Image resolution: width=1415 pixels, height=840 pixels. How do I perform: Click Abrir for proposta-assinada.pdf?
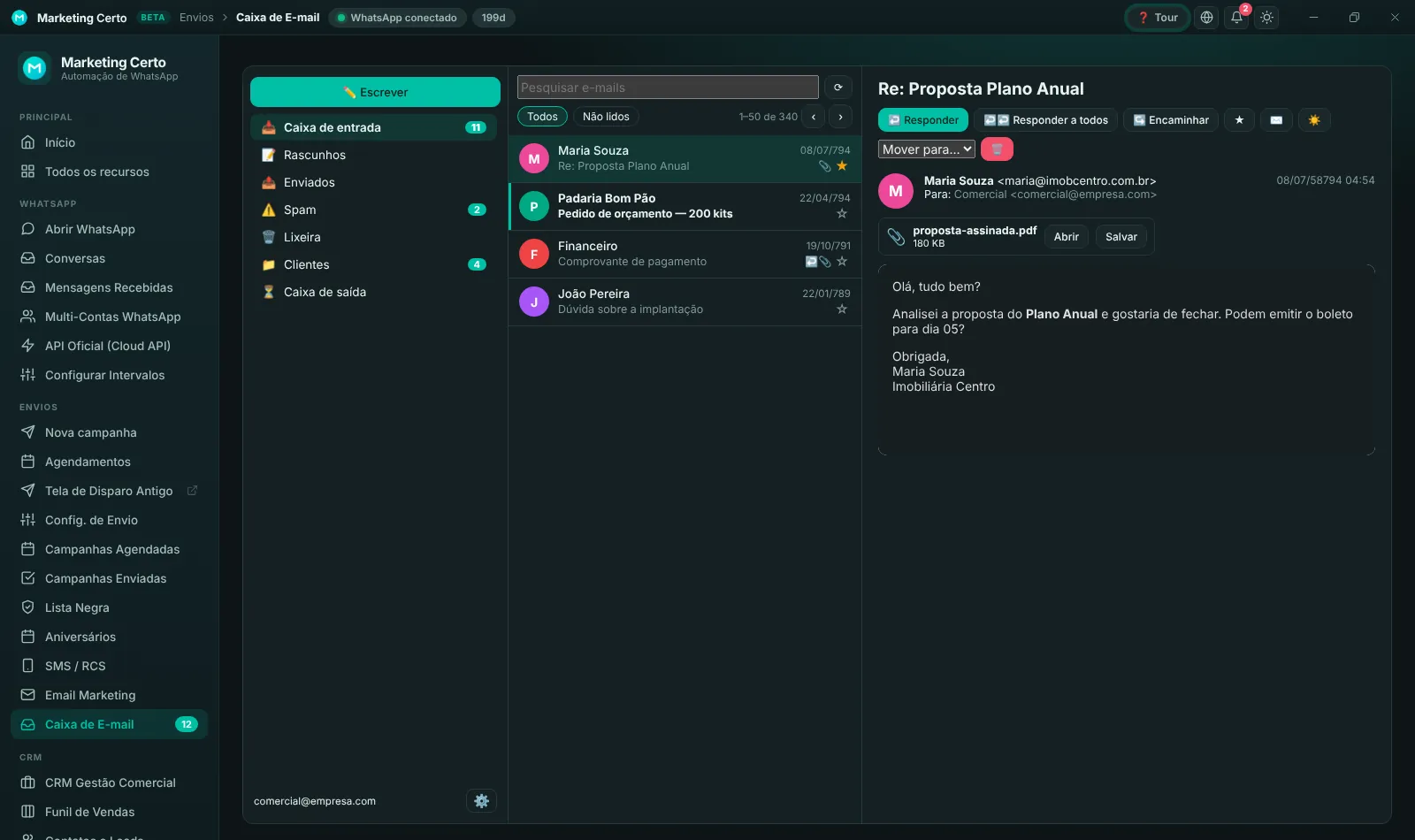[x=1067, y=237]
